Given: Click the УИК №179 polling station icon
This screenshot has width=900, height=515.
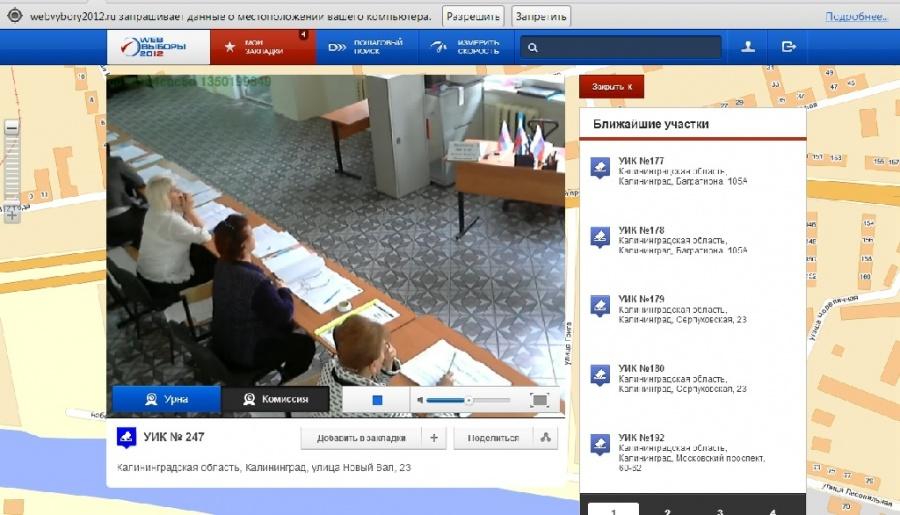Looking at the screenshot, I should (599, 305).
